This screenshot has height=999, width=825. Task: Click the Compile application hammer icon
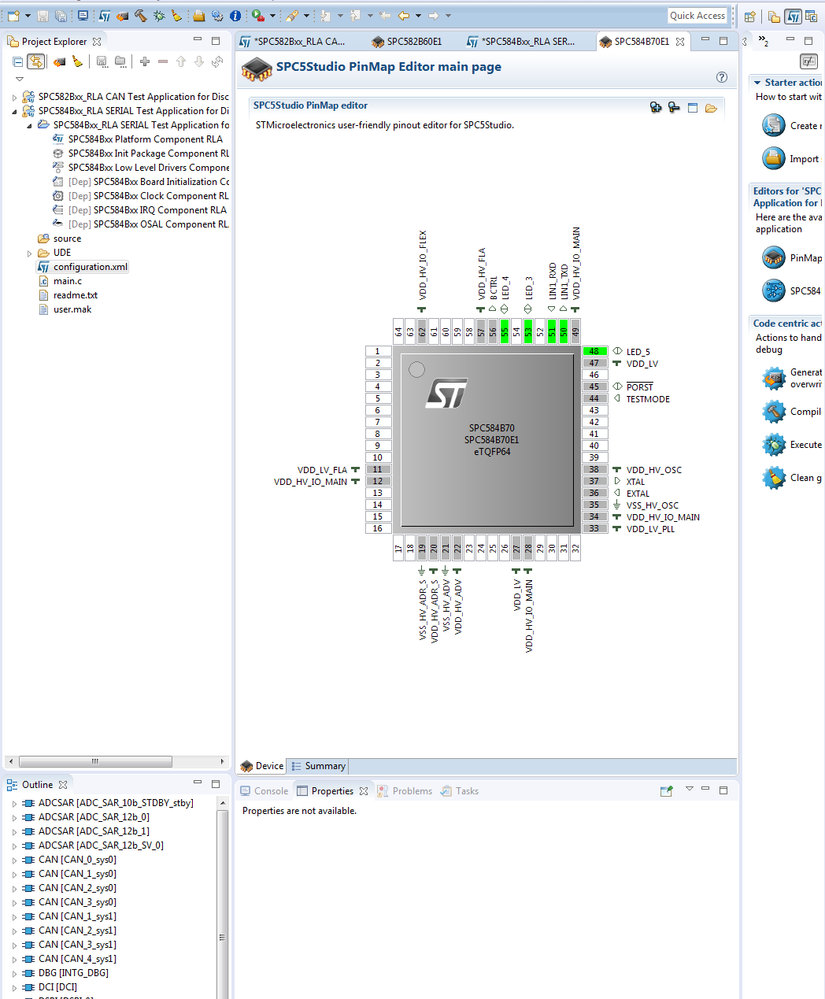click(773, 412)
